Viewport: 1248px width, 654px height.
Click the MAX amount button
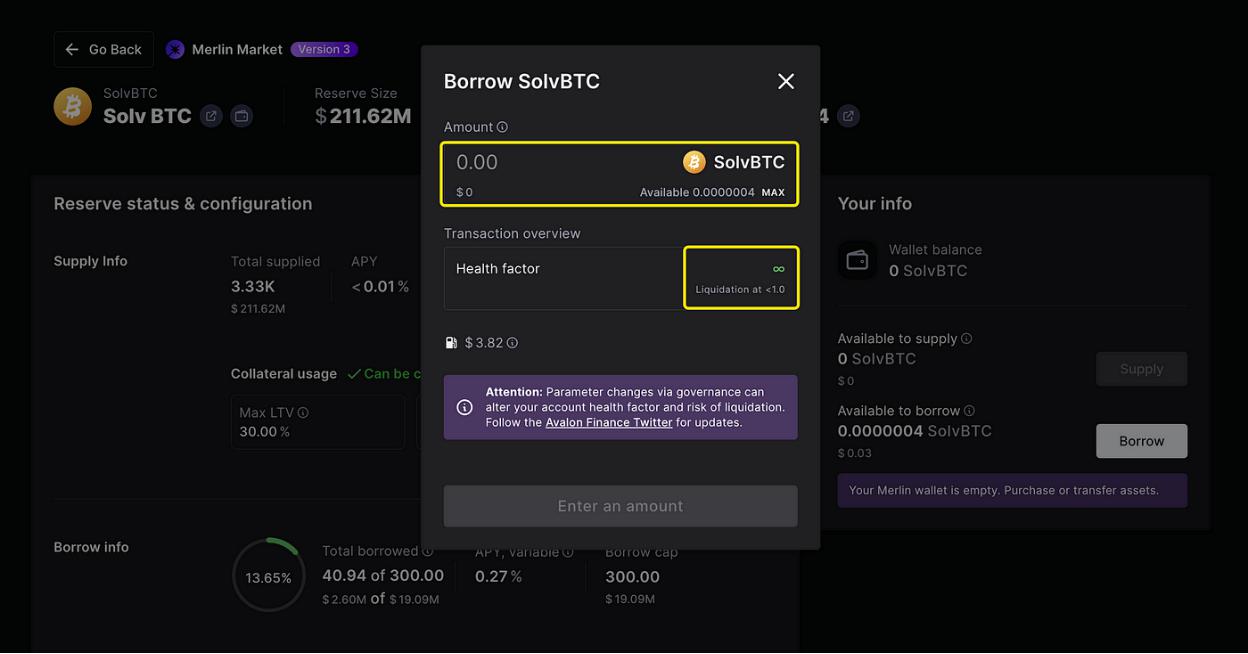[x=773, y=192]
